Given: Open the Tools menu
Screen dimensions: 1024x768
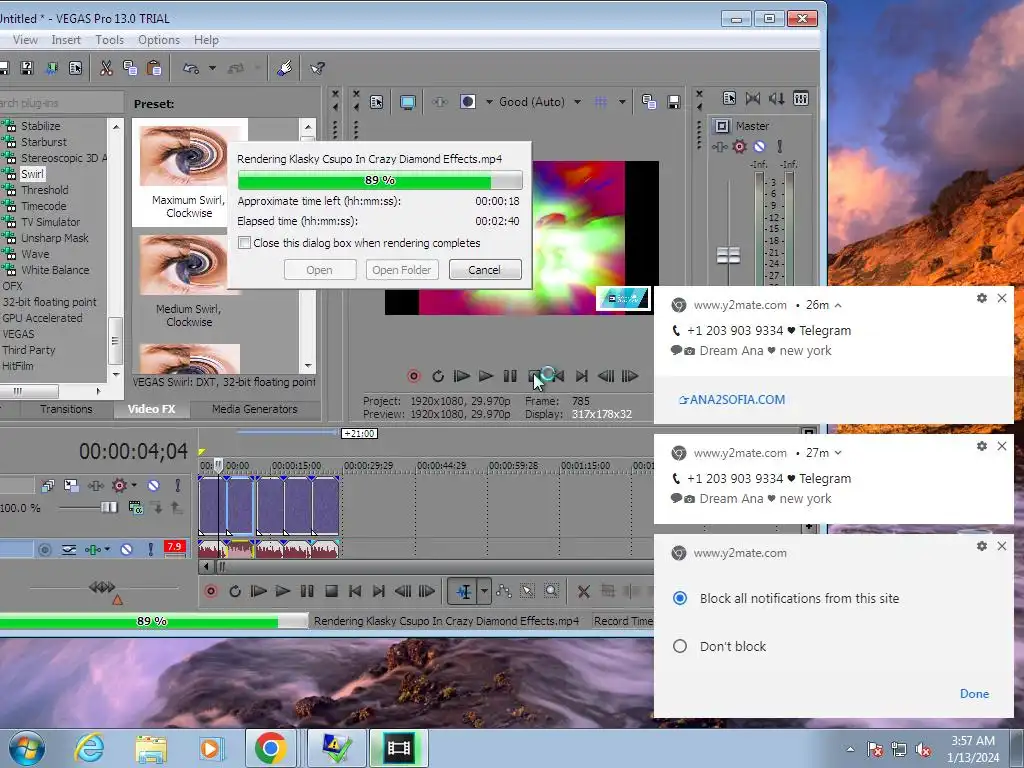Looking at the screenshot, I should tap(109, 40).
